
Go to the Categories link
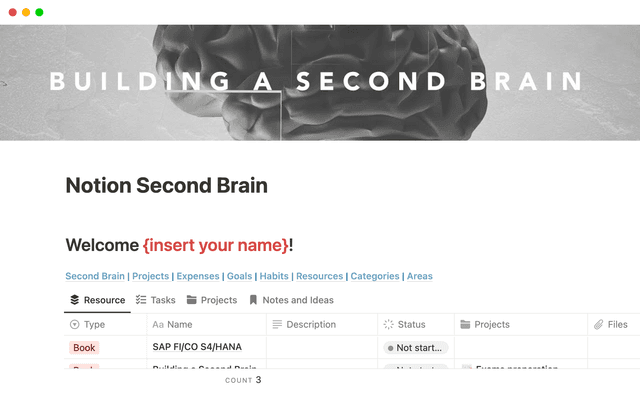[375, 276]
